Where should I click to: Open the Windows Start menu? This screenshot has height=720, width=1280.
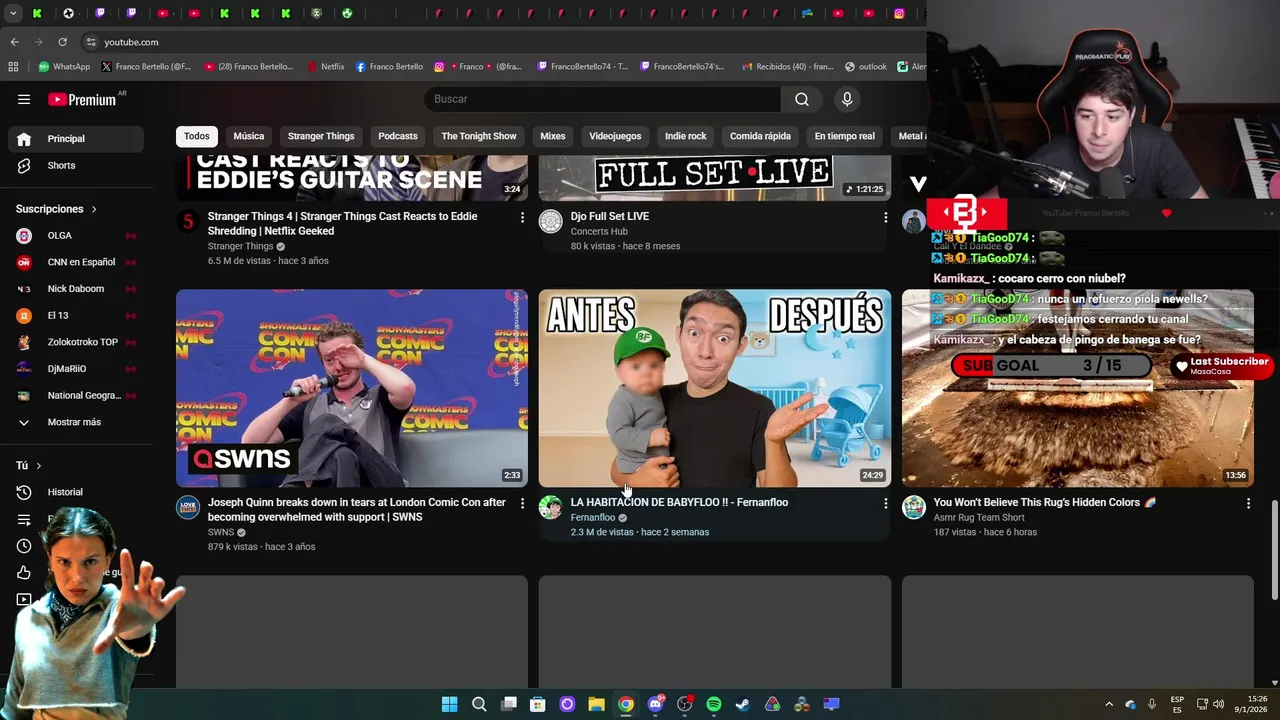pos(450,704)
